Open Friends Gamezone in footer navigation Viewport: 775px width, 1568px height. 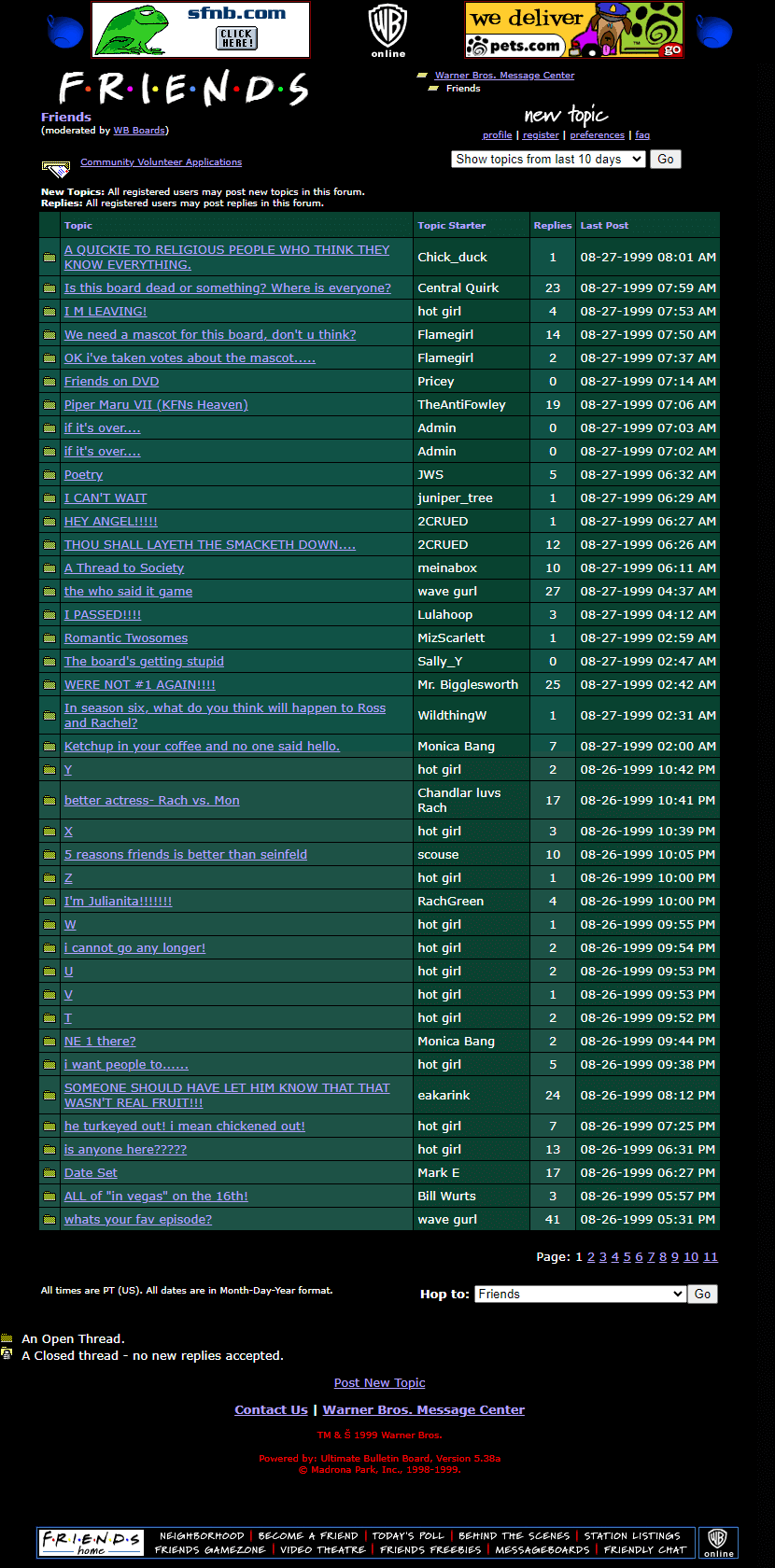click(210, 1549)
